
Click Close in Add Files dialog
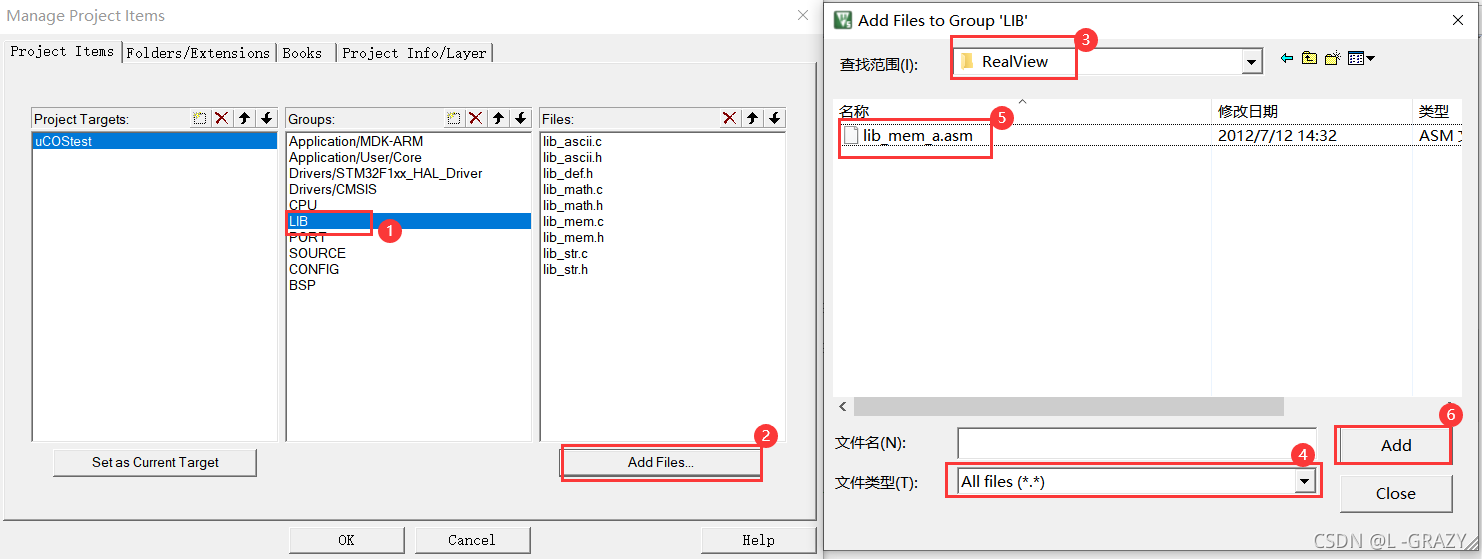click(x=1396, y=493)
